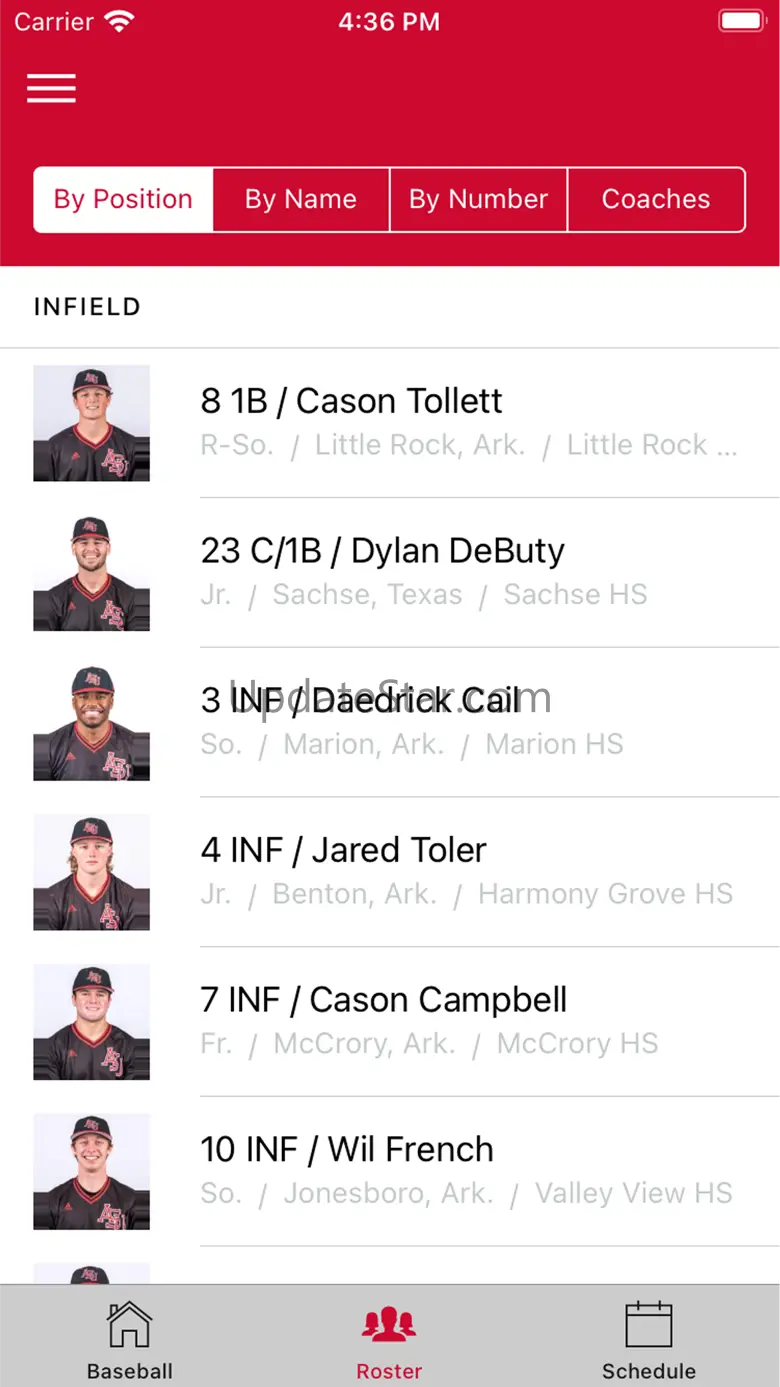Open the Schedule calendar icon
The image size is (780, 1387).
[x=649, y=1324]
